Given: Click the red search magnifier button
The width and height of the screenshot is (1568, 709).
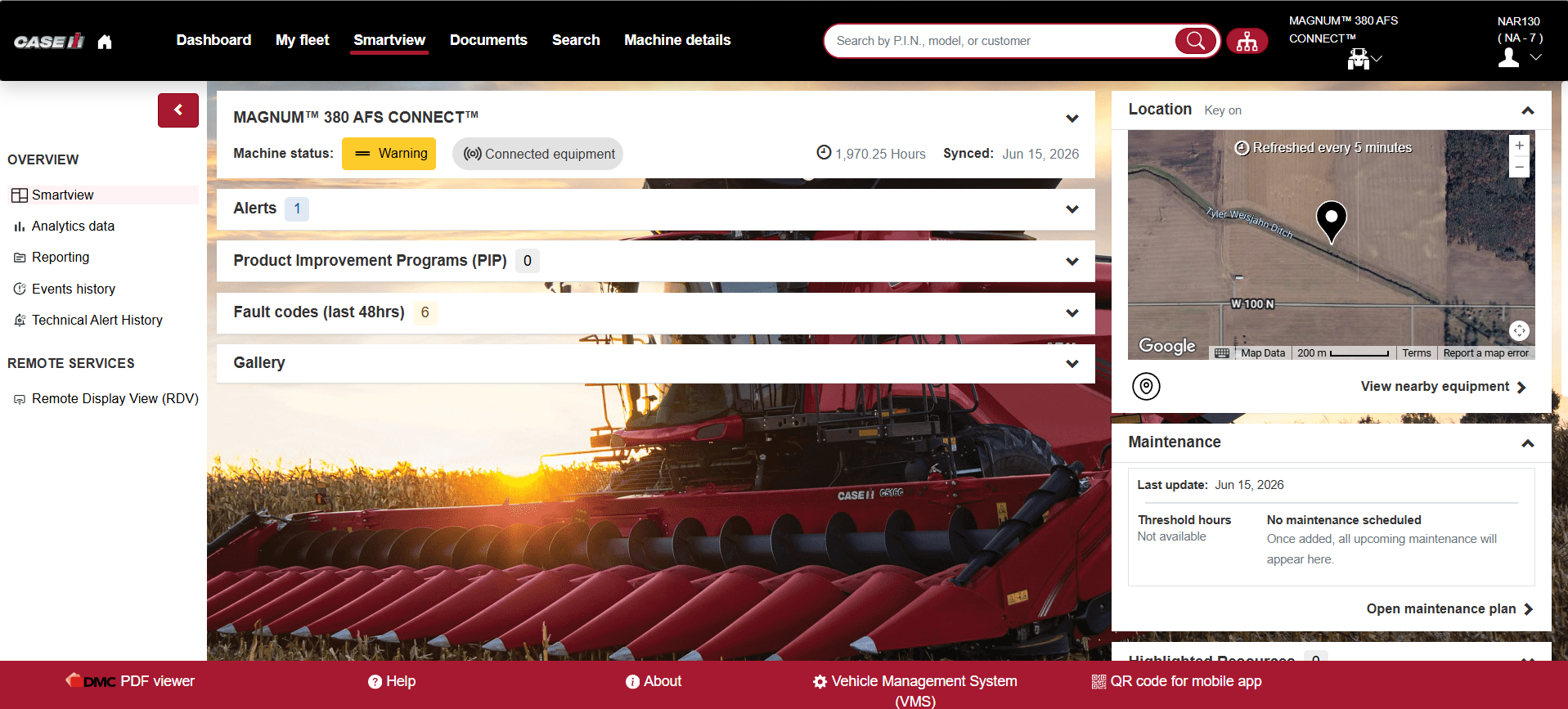Looking at the screenshot, I should click(x=1195, y=41).
